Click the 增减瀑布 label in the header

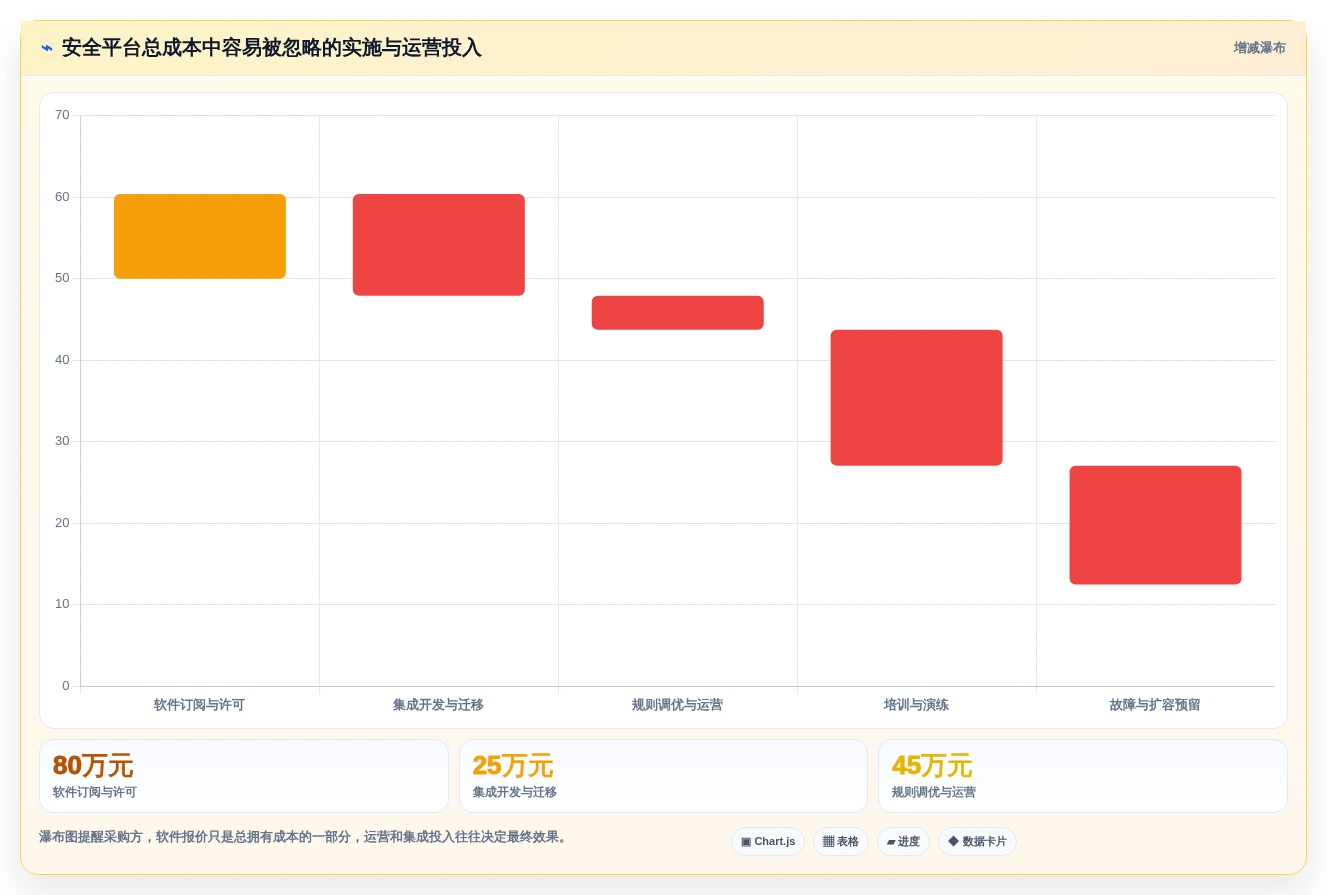coord(1259,48)
